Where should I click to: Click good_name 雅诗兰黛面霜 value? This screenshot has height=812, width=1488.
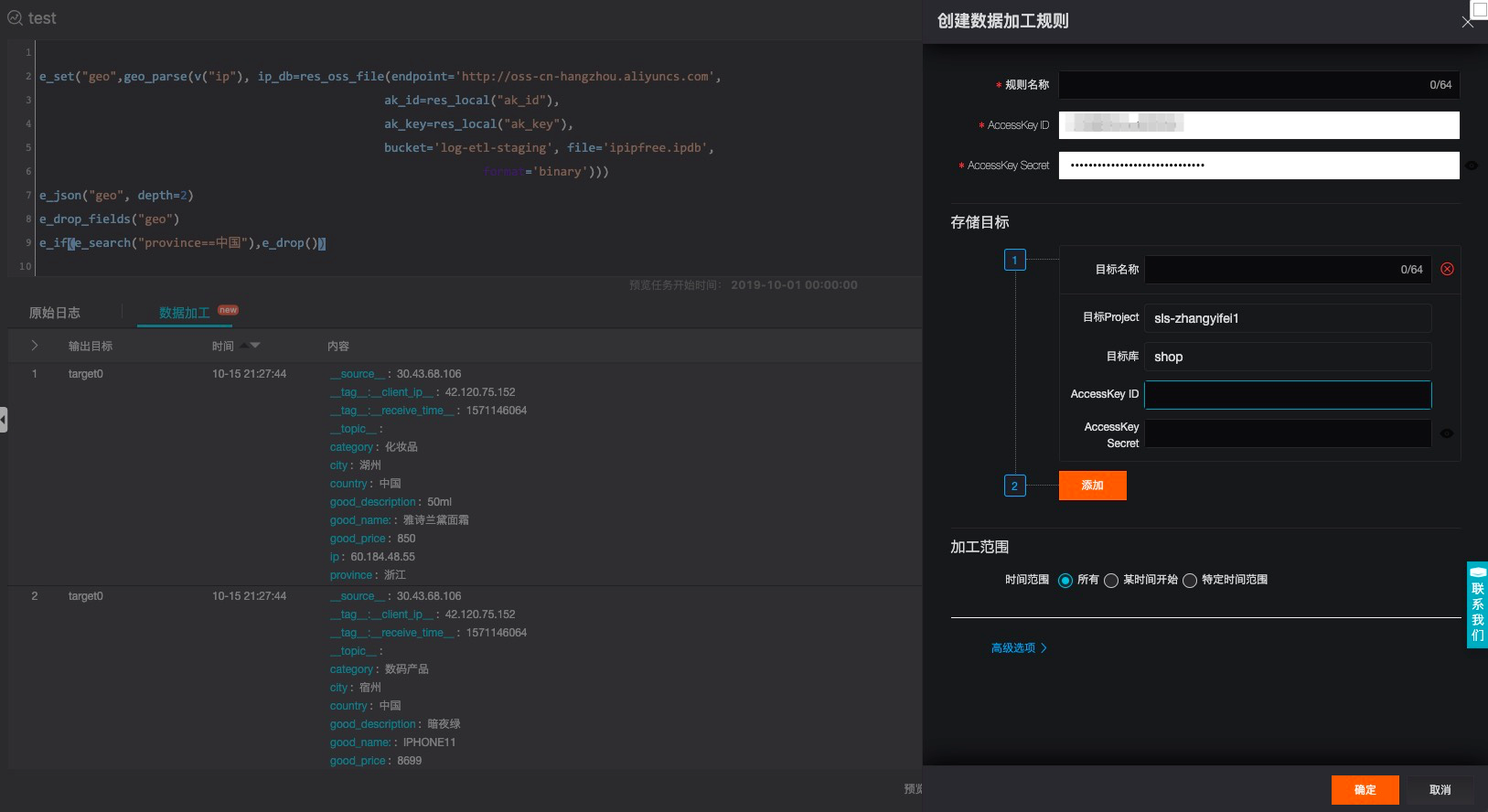pos(436,520)
